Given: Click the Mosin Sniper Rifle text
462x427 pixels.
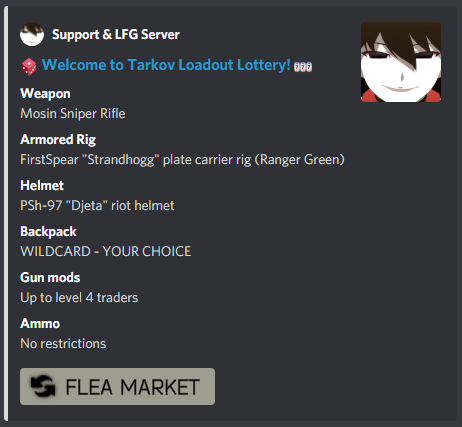Looking at the screenshot, I should (73, 113).
